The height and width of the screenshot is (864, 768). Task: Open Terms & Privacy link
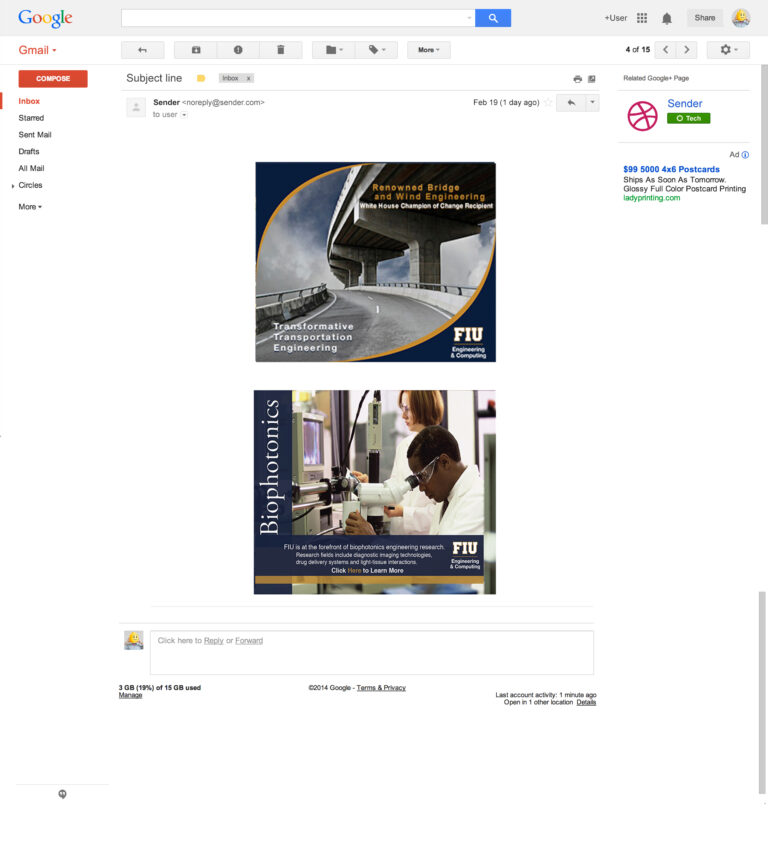tap(381, 688)
